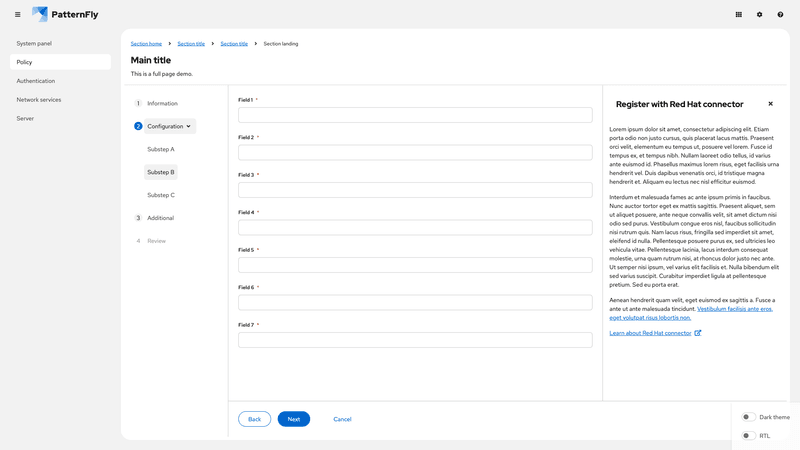The image size is (800, 450).
Task: Enable the Dark theme switch
Action: [748, 417]
